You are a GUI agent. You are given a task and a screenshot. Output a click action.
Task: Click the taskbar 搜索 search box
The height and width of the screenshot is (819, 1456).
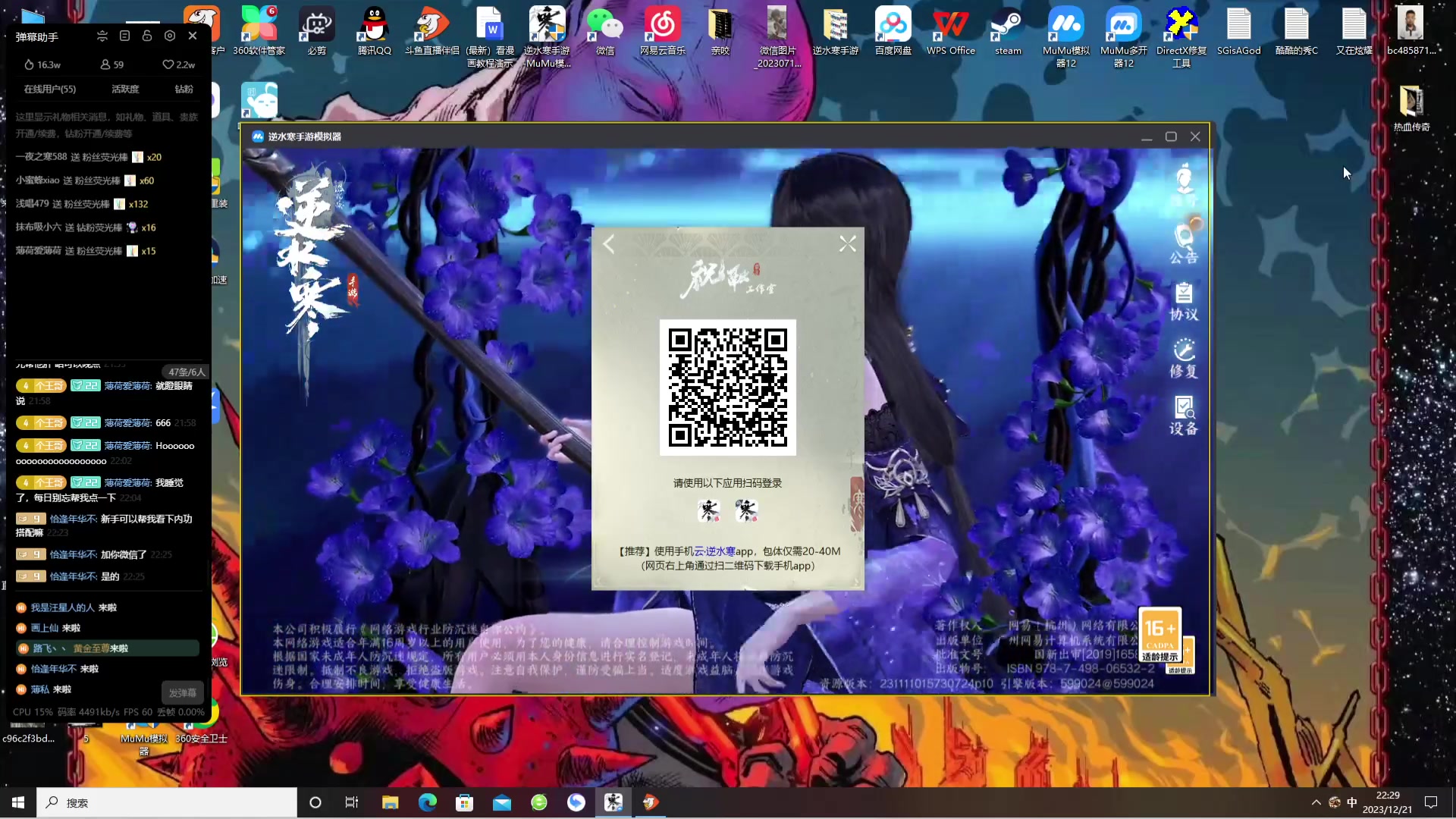[x=167, y=802]
